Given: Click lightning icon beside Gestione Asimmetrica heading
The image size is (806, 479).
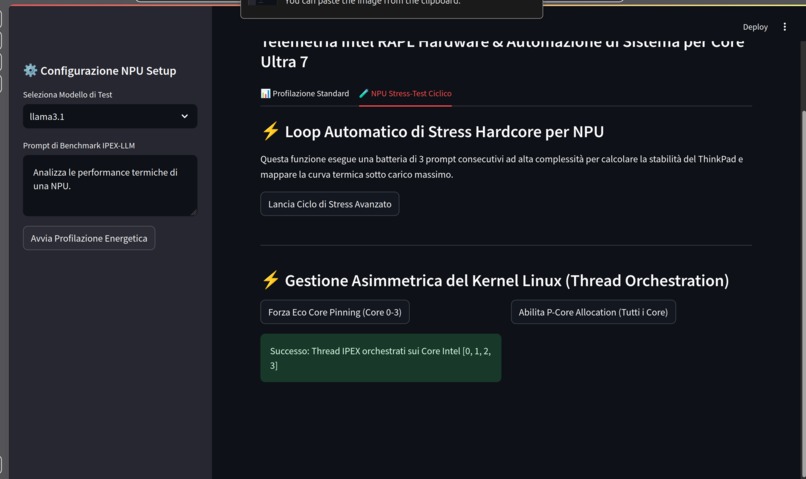Looking at the screenshot, I should pyautogui.click(x=270, y=280).
